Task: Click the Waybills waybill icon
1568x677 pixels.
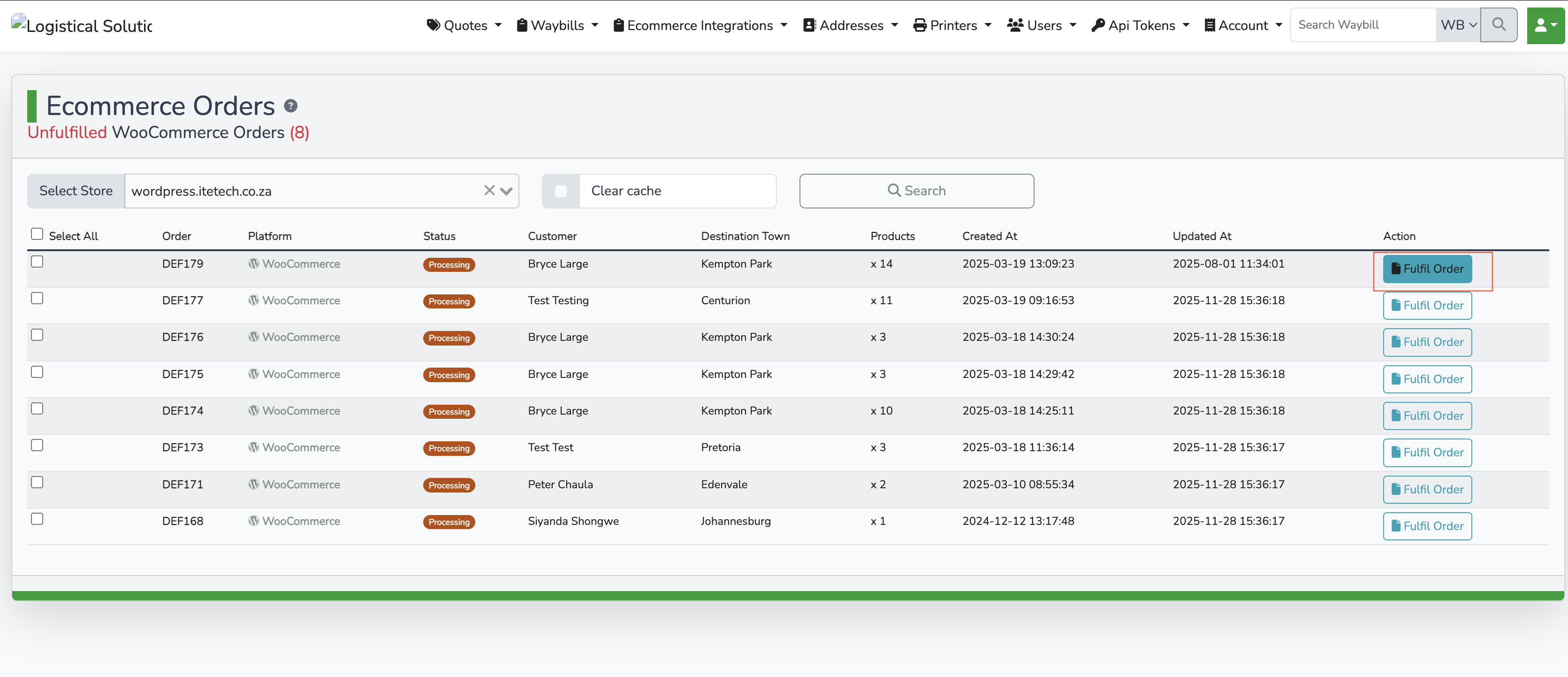Action: [x=522, y=25]
